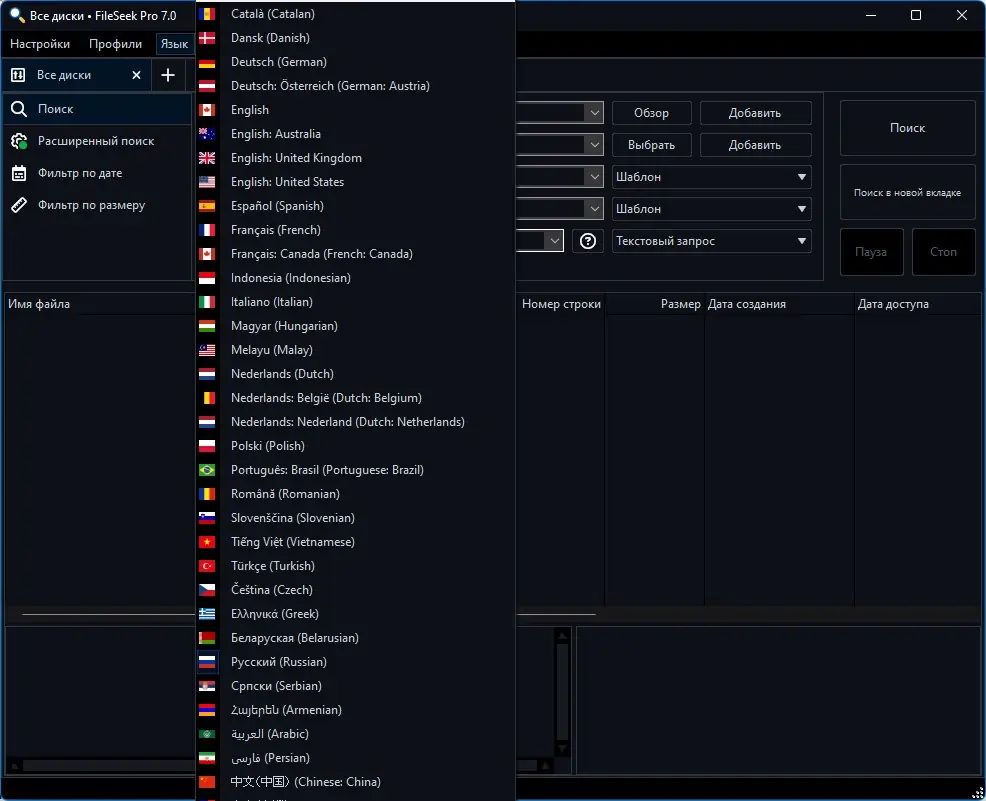The image size is (986, 801).
Task: Click the Malay flag icon
Action: (207, 350)
